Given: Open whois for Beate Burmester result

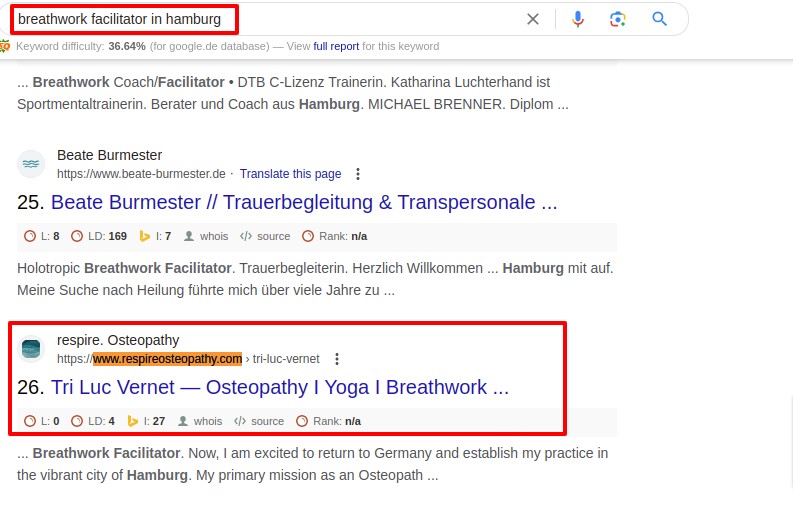Looking at the screenshot, I should (206, 236).
